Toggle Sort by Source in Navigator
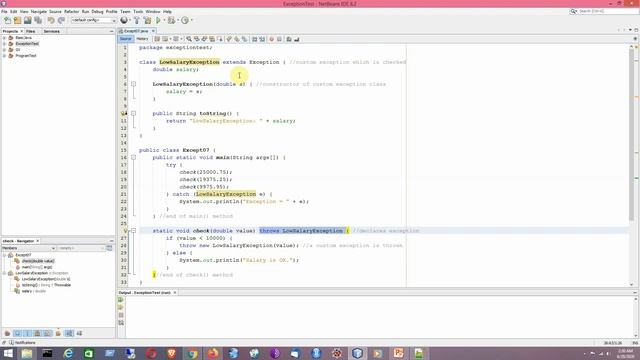This screenshot has width=640, height=360. pos(79,333)
